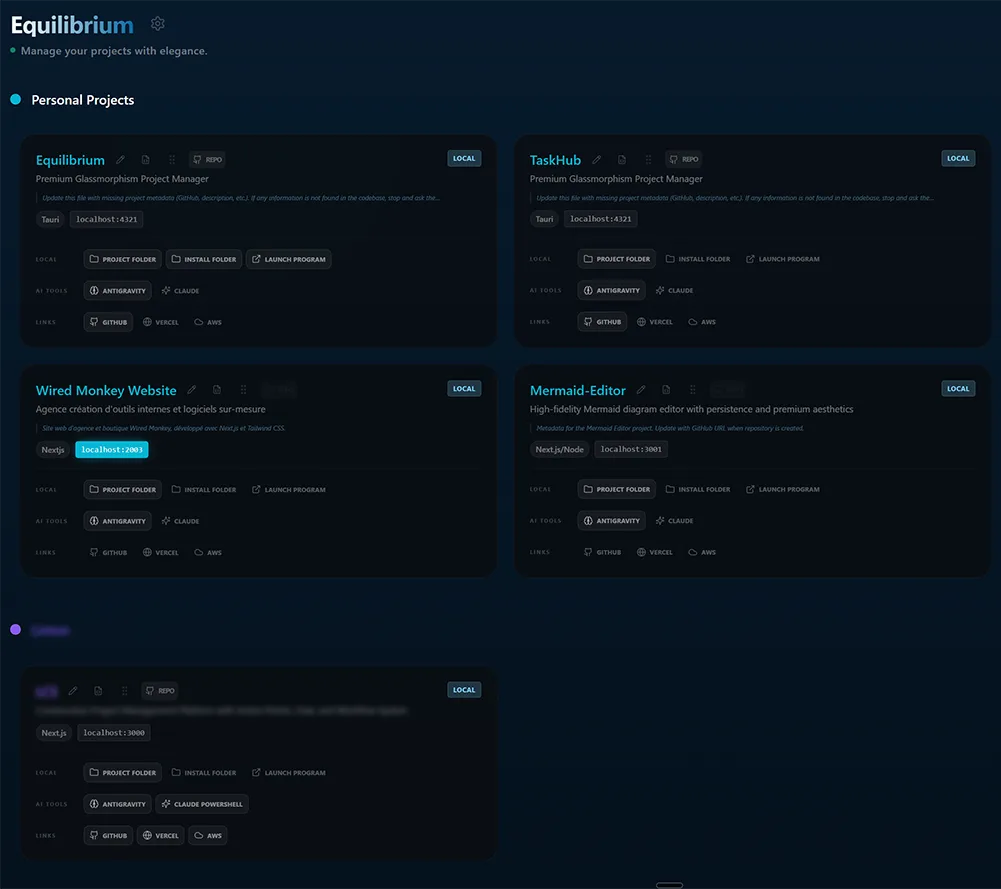Screen dimensions: 1001x889
Task: Click the cyan dot beside Personal Projects
Action: [15, 100]
